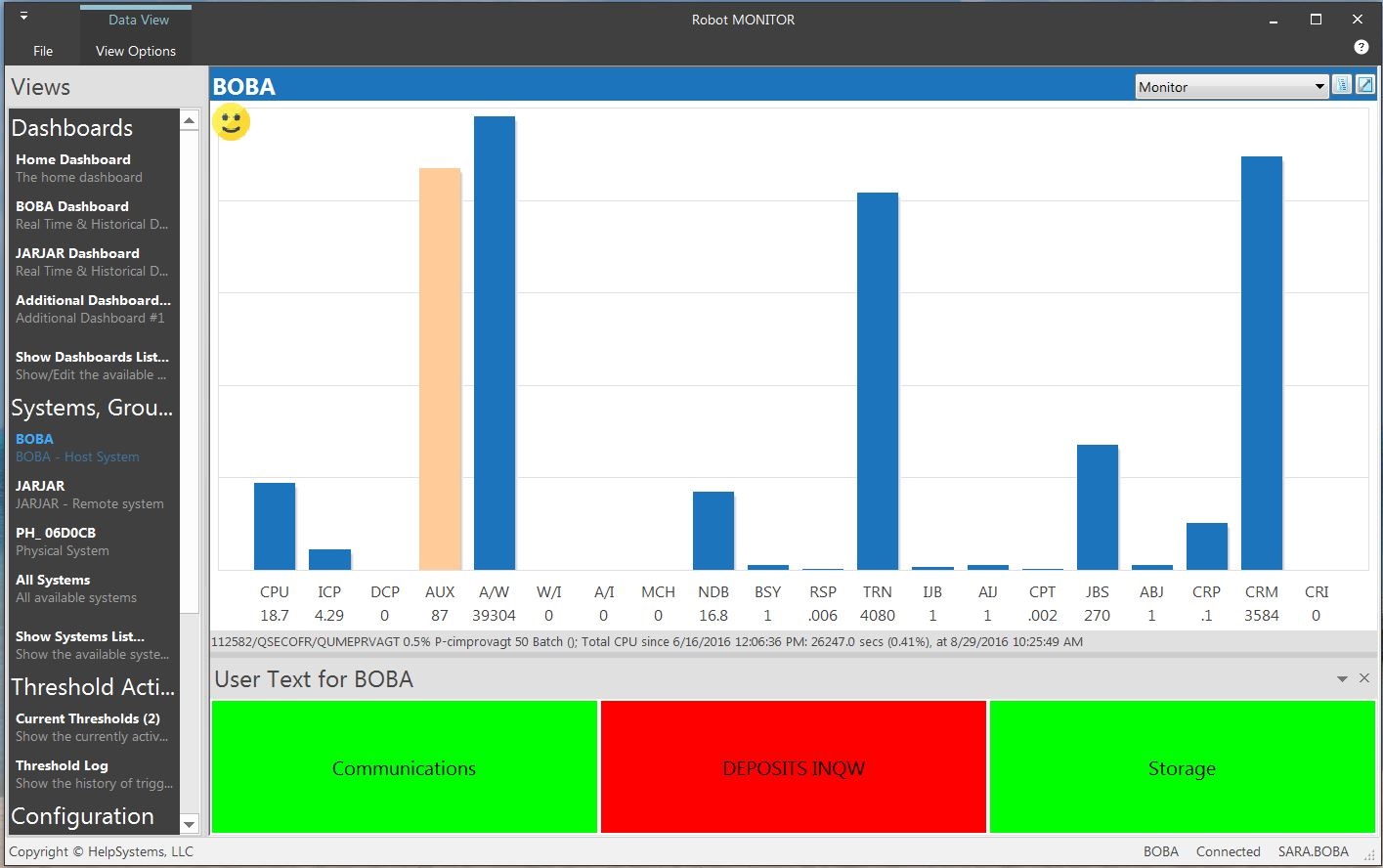The height and width of the screenshot is (868, 1383).
Task: Click the CPU bar in chart
Action: click(275, 527)
